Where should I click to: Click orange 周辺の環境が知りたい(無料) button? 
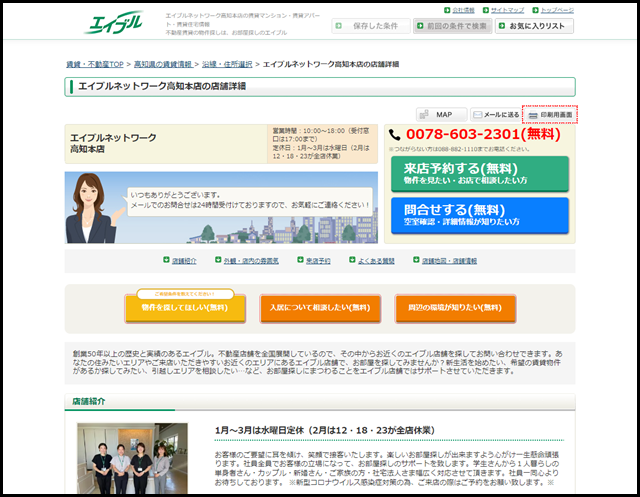click(x=455, y=308)
